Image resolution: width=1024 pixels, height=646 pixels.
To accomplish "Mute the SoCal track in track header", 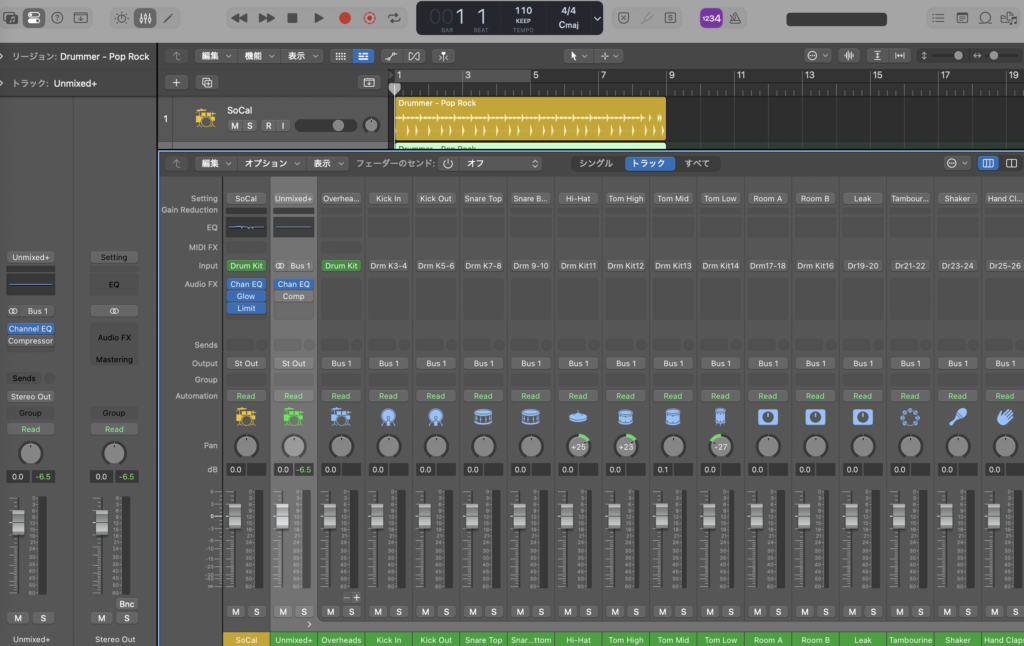I will pyautogui.click(x=235, y=125).
